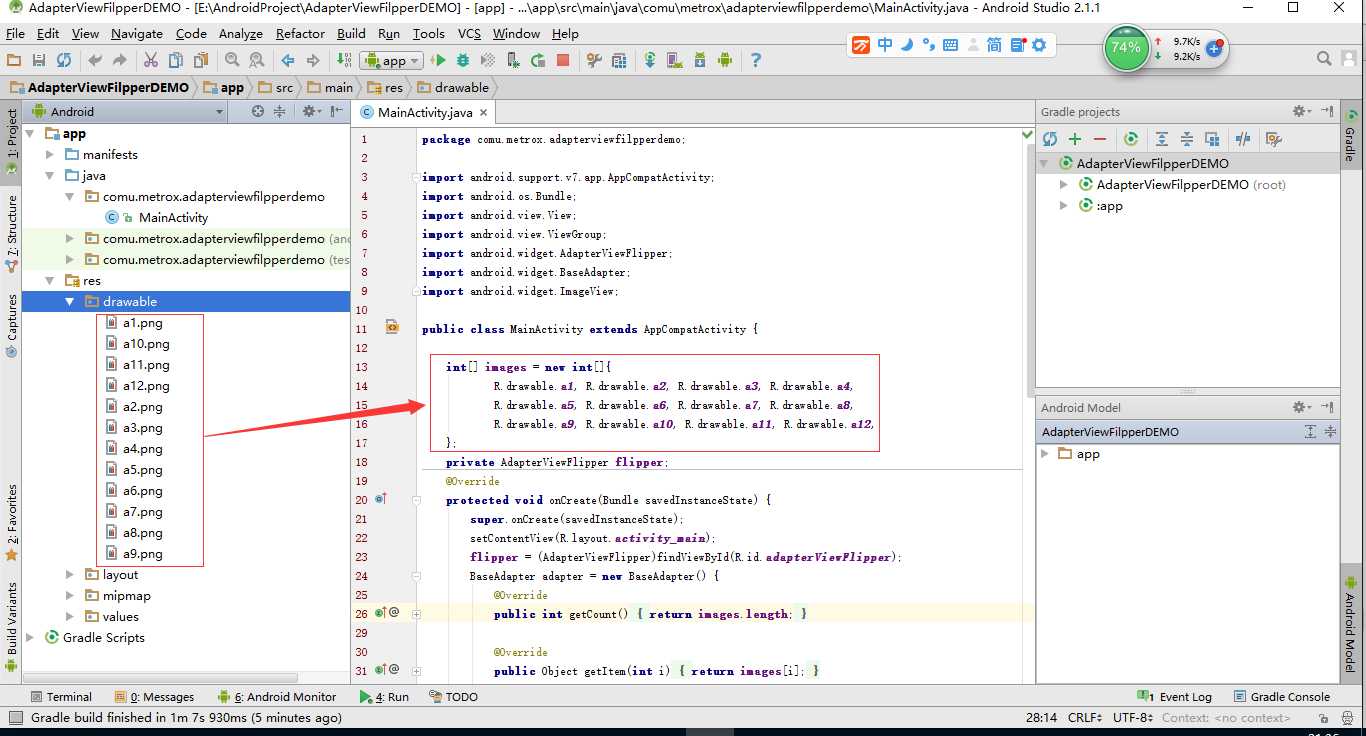Hide the Project panel with arrow icon
Viewport: 1366px width, 736px height.
pos(336,111)
